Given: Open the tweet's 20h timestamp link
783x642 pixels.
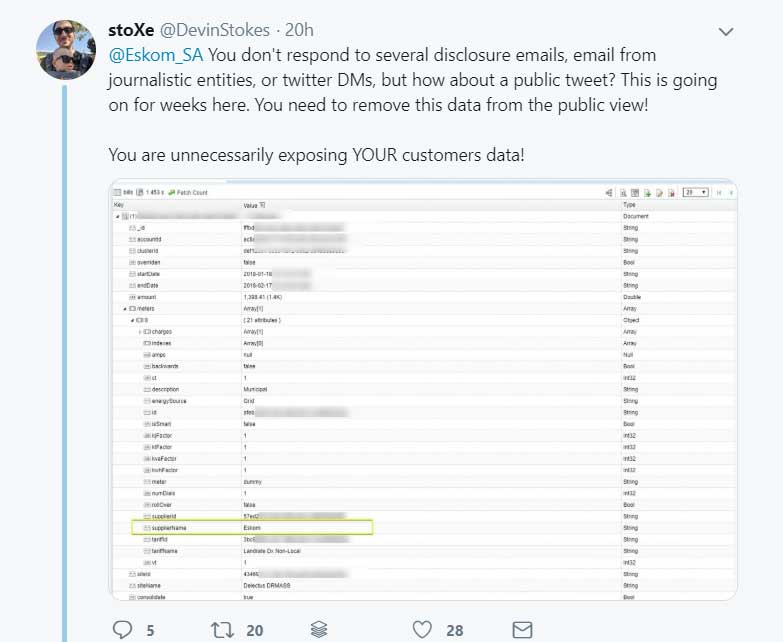Looking at the screenshot, I should [299, 30].
